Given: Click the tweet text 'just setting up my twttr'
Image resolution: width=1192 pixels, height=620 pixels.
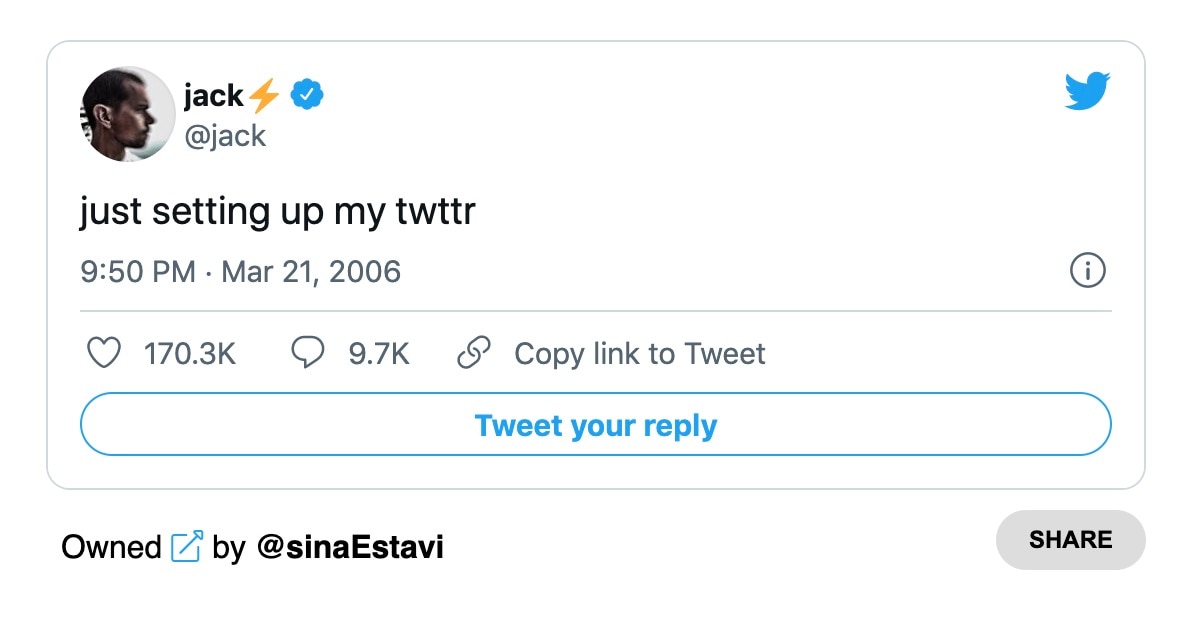Looking at the screenshot, I should [x=277, y=211].
